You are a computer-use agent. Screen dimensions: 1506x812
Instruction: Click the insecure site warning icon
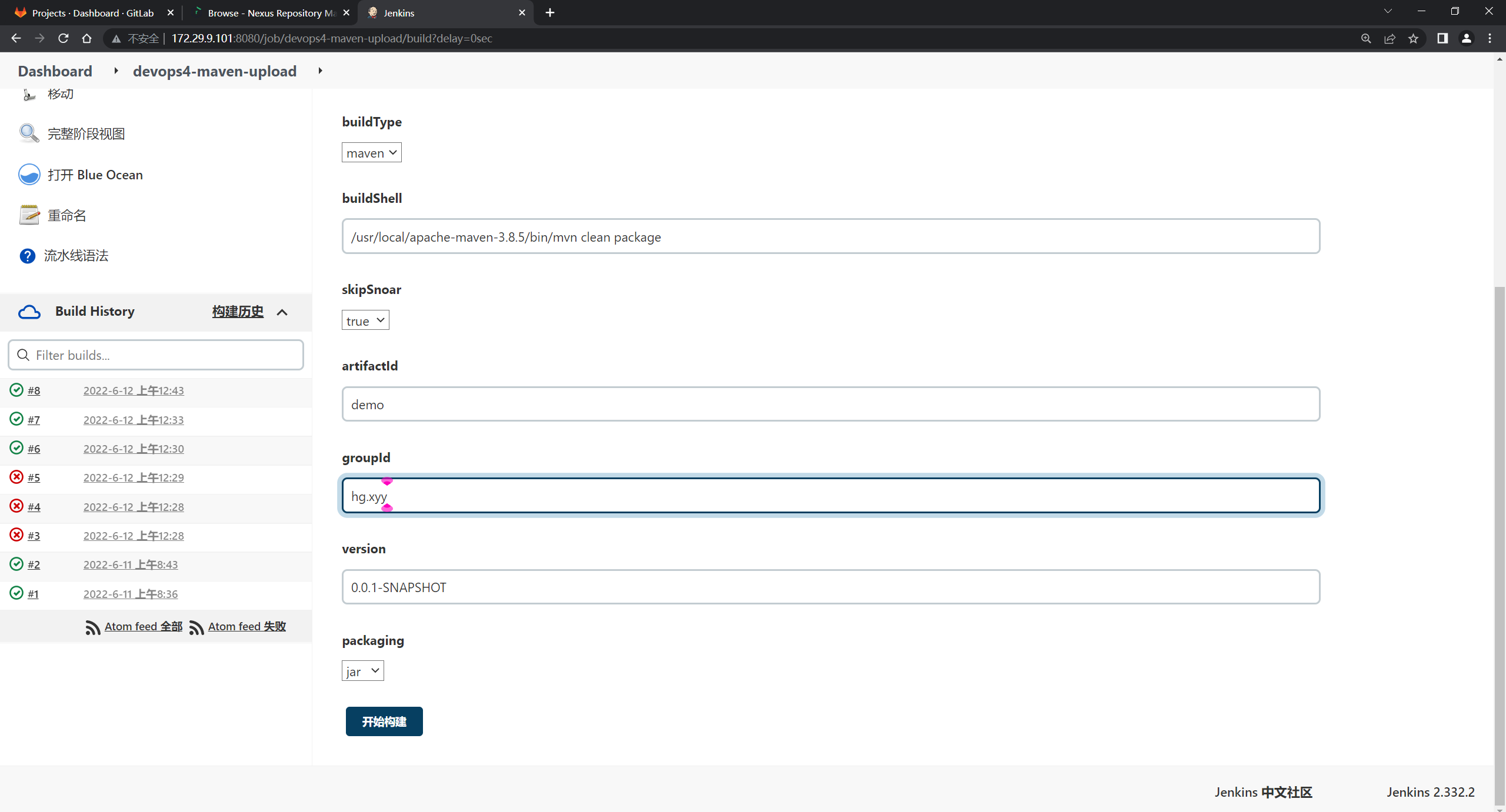click(x=116, y=38)
